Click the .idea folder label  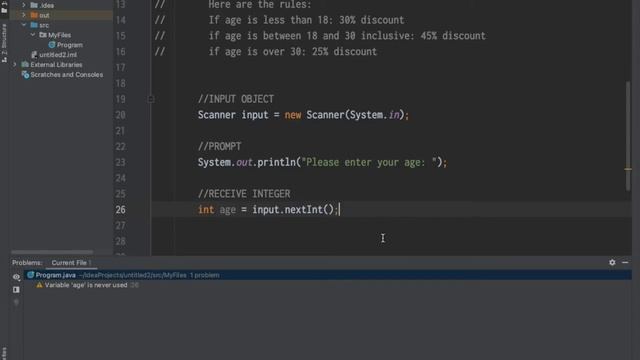[x=47, y=5]
